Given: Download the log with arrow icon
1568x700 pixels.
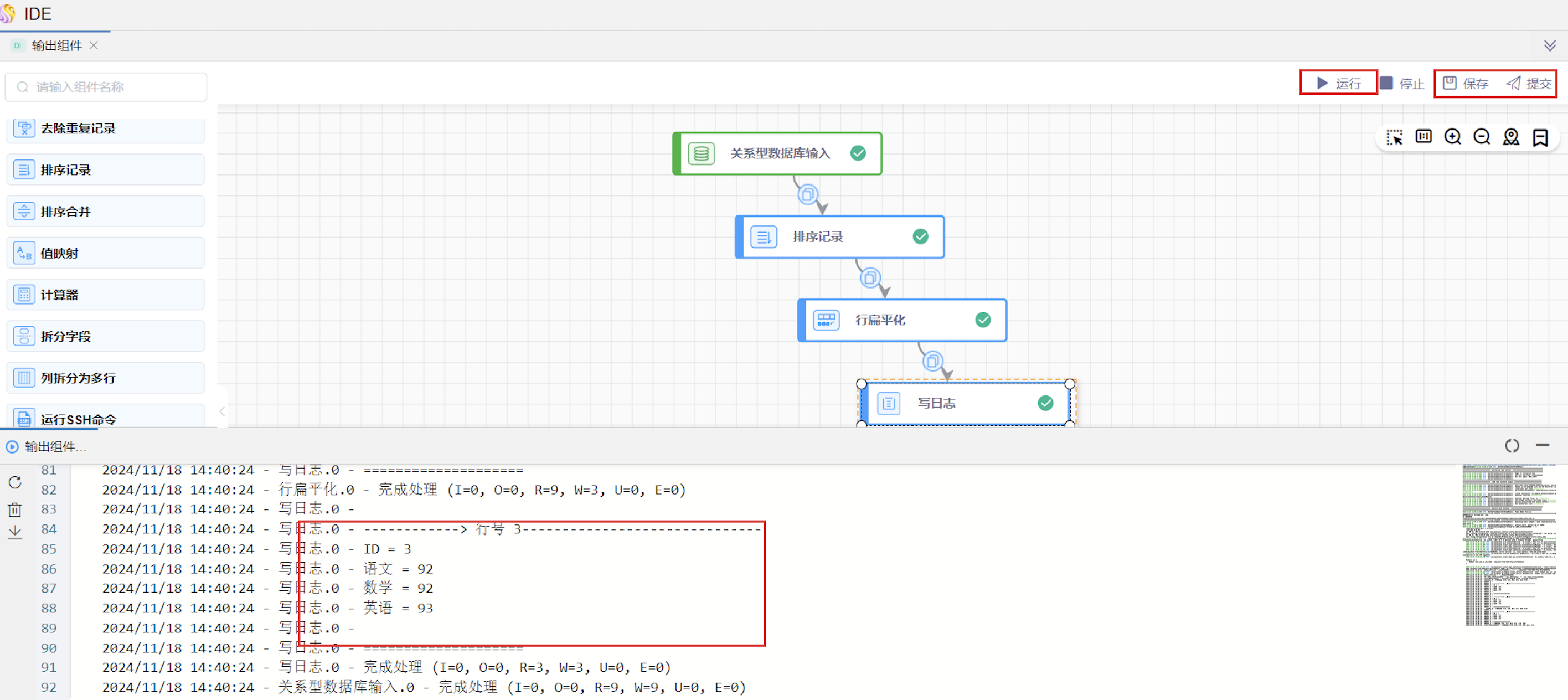Looking at the screenshot, I should click(x=15, y=533).
